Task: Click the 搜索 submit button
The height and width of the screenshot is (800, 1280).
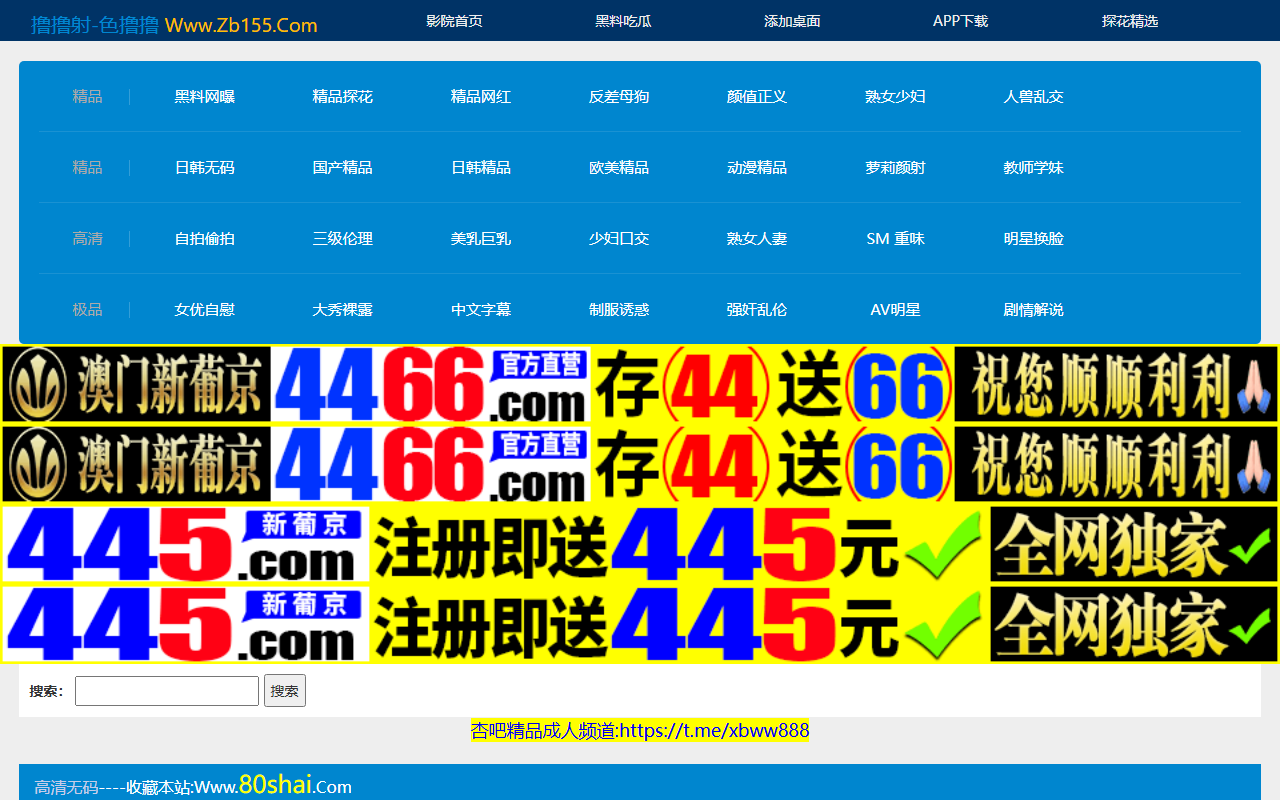Action: coord(285,691)
